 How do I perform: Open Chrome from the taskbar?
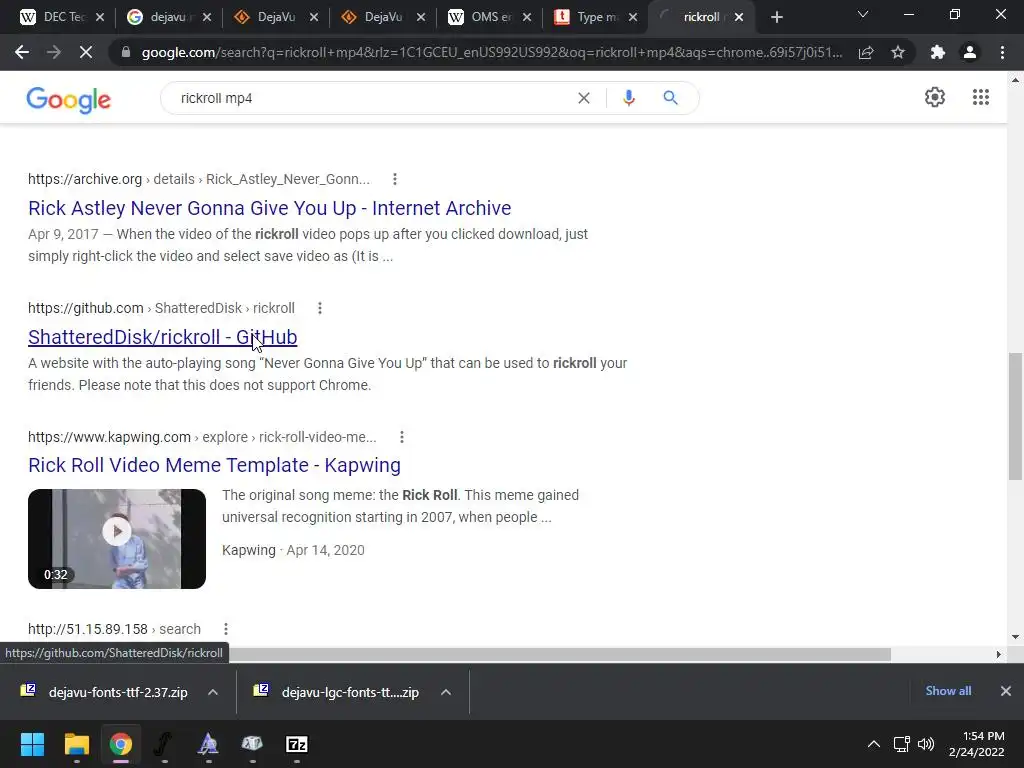click(120, 744)
